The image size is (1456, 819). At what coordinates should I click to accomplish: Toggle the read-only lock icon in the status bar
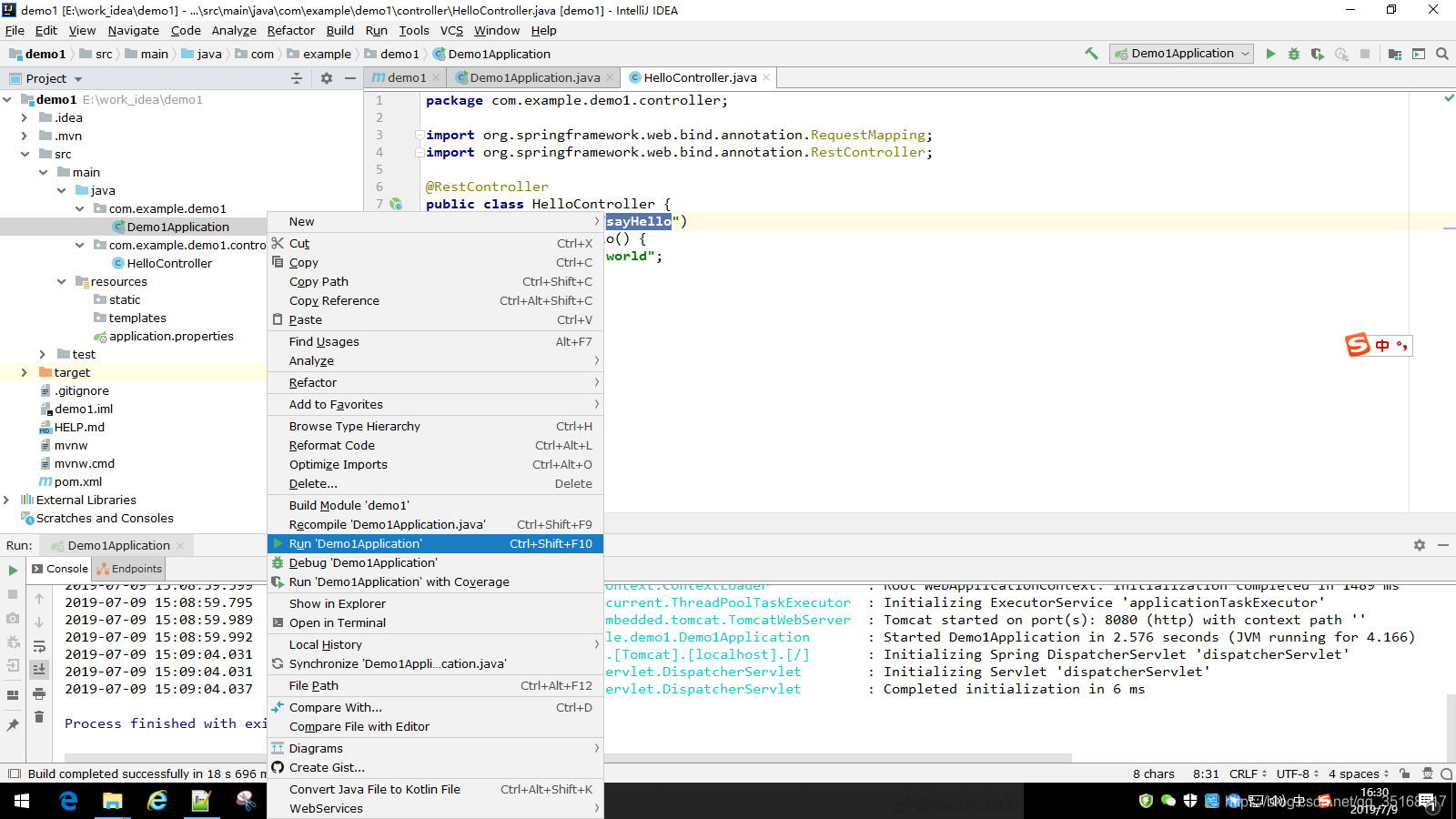click(x=1405, y=773)
